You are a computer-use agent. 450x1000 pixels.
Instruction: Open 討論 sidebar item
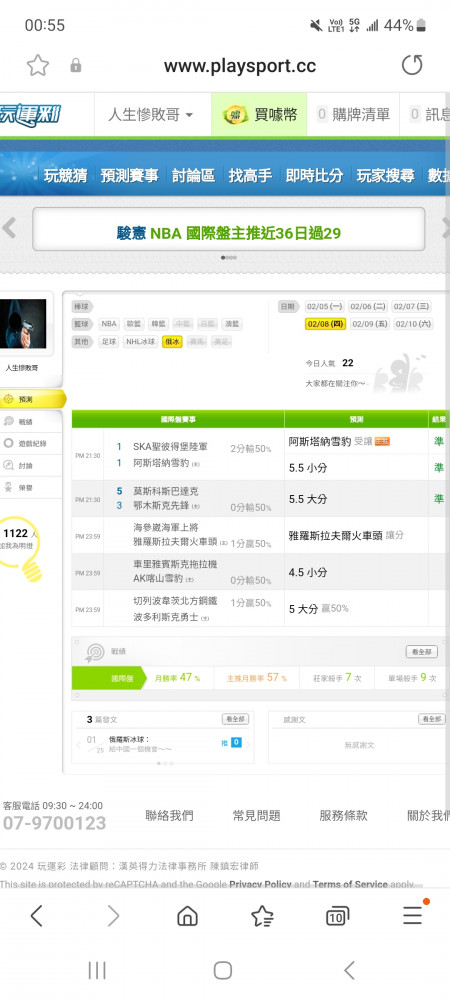(x=31, y=466)
